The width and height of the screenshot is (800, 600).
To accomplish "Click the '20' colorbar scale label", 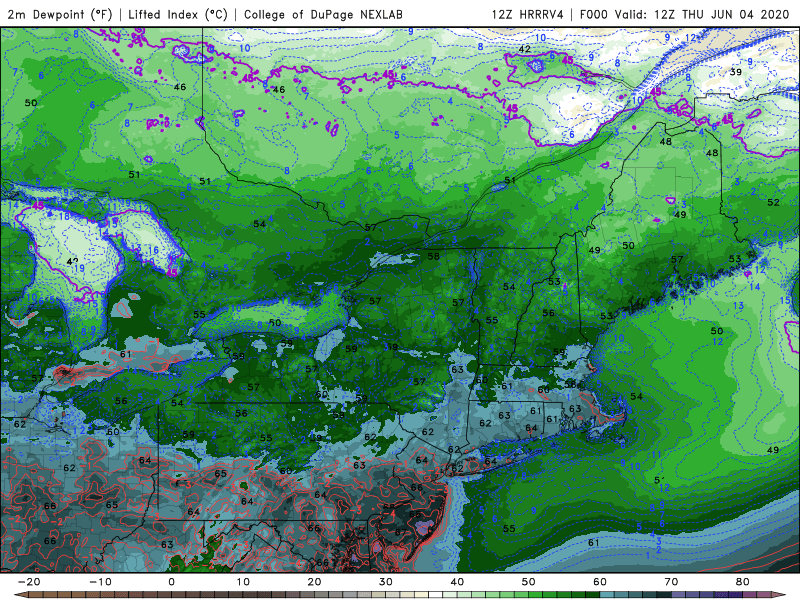I will click(314, 582).
